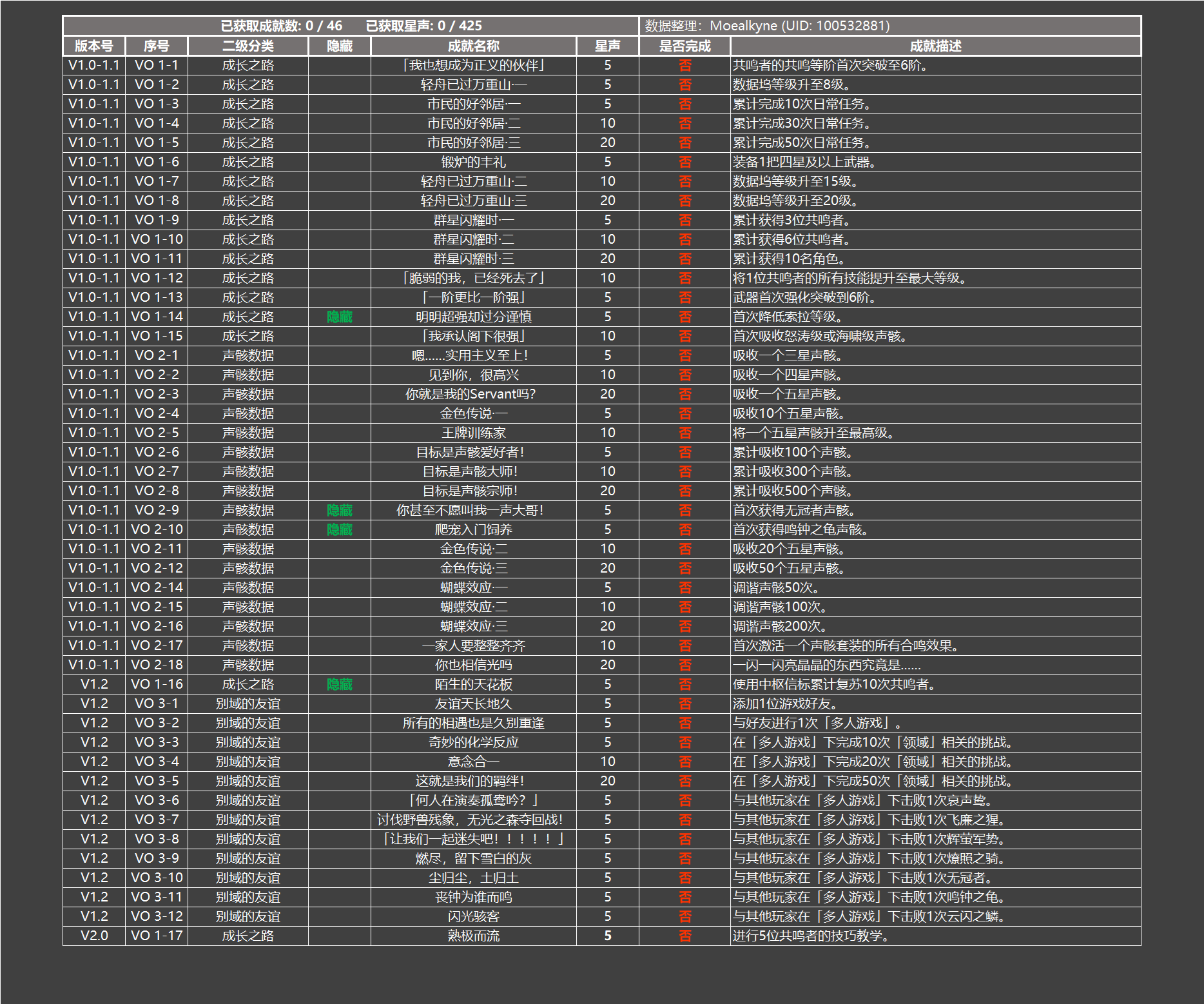Screen dimensions: 1204x1004
Task: Click green 隐藏 tag on VO 1-14 row
Action: [340, 317]
